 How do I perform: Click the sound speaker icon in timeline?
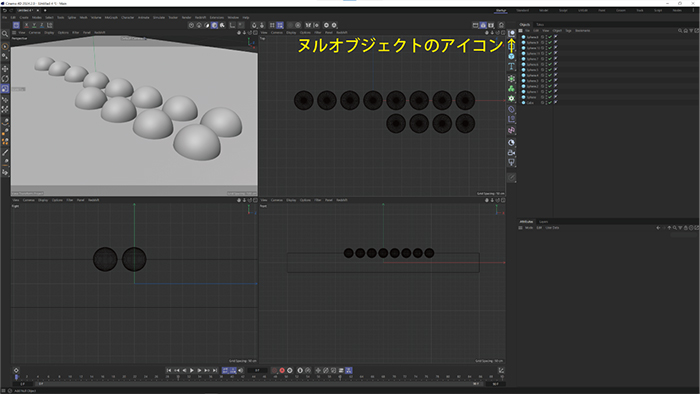(241, 370)
